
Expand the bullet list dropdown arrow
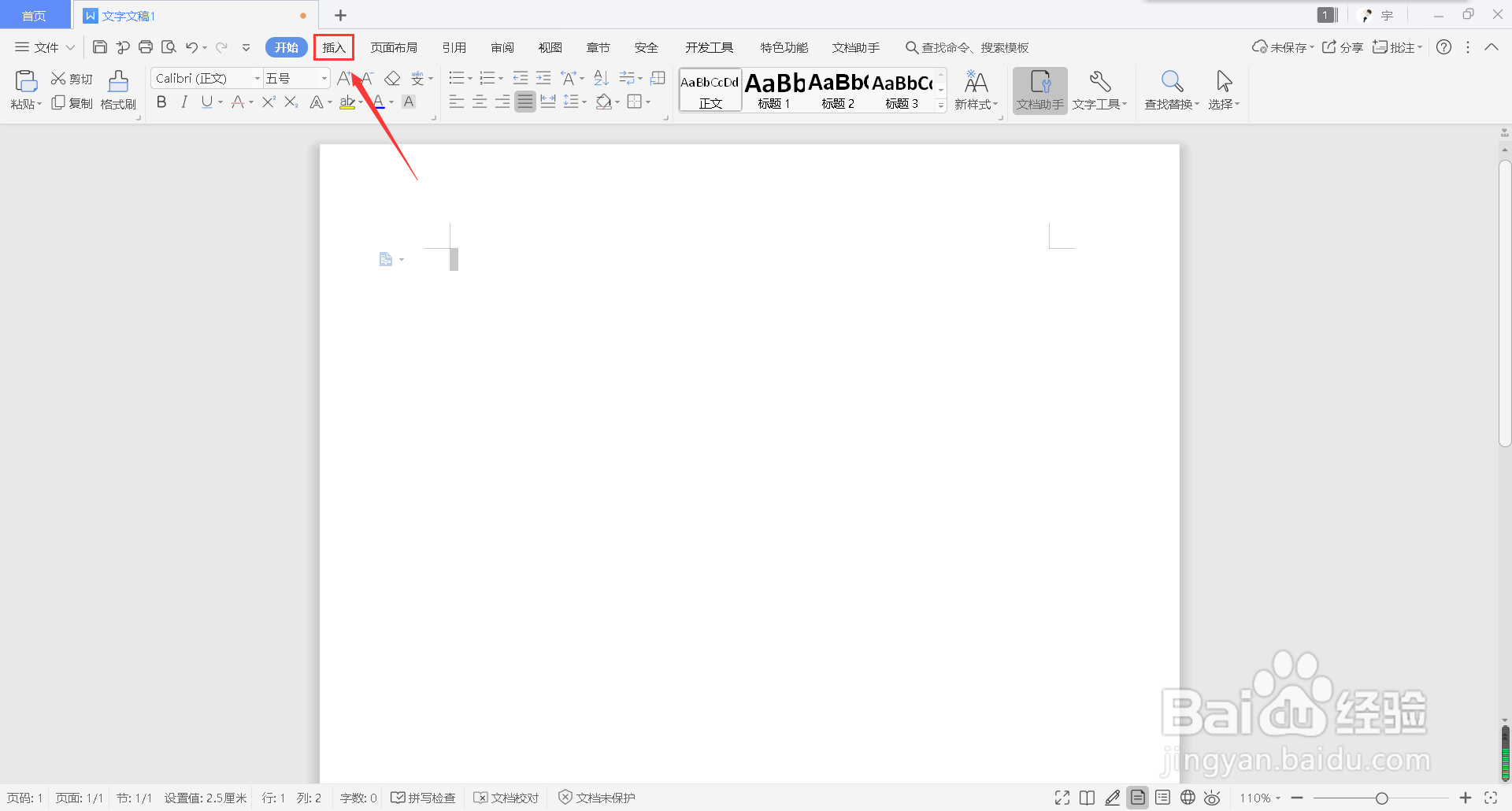pyautogui.click(x=469, y=78)
